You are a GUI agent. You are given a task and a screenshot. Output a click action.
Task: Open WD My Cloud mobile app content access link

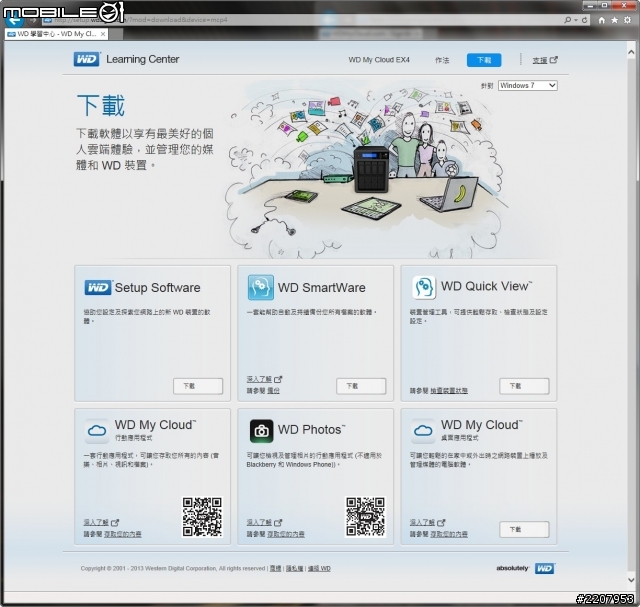click(x=122, y=534)
